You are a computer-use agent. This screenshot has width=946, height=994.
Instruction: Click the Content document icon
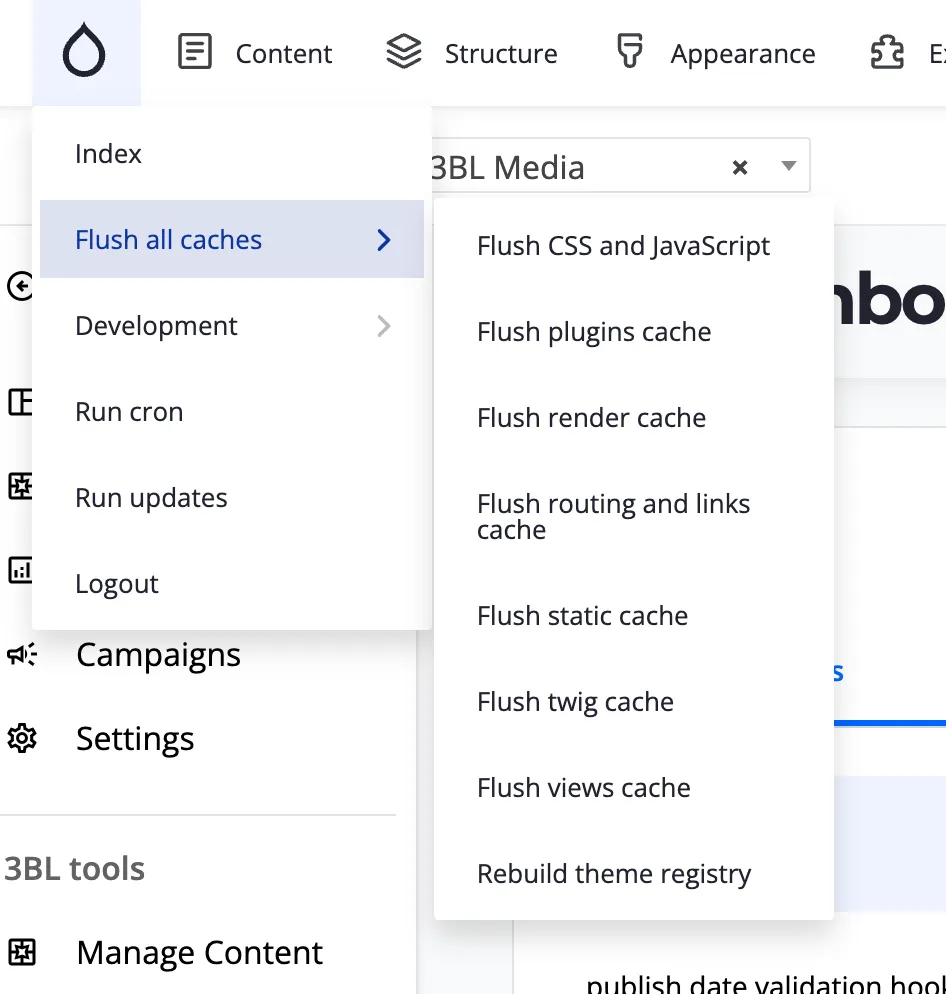(195, 51)
